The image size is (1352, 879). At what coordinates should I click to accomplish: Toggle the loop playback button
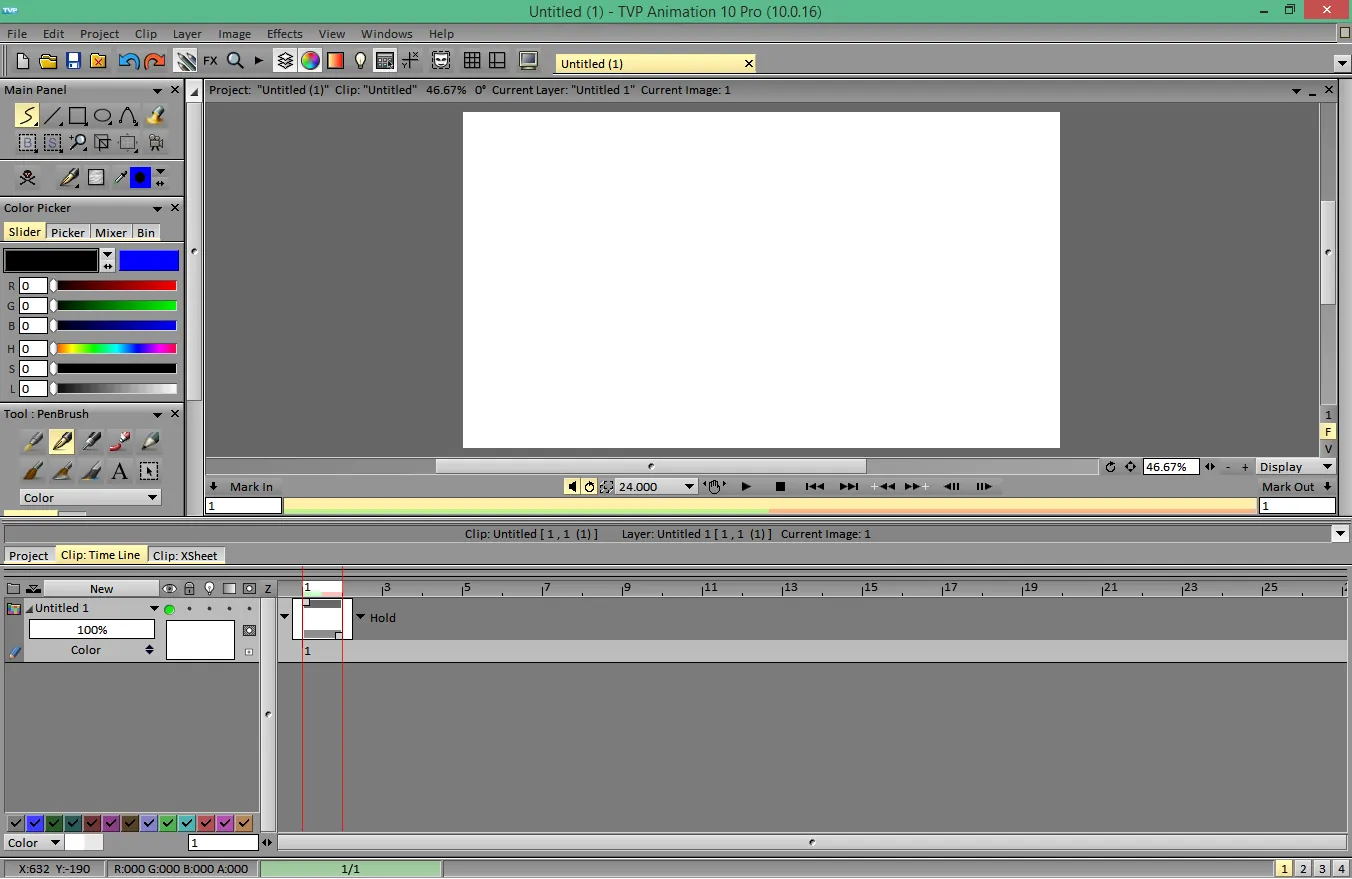point(589,487)
